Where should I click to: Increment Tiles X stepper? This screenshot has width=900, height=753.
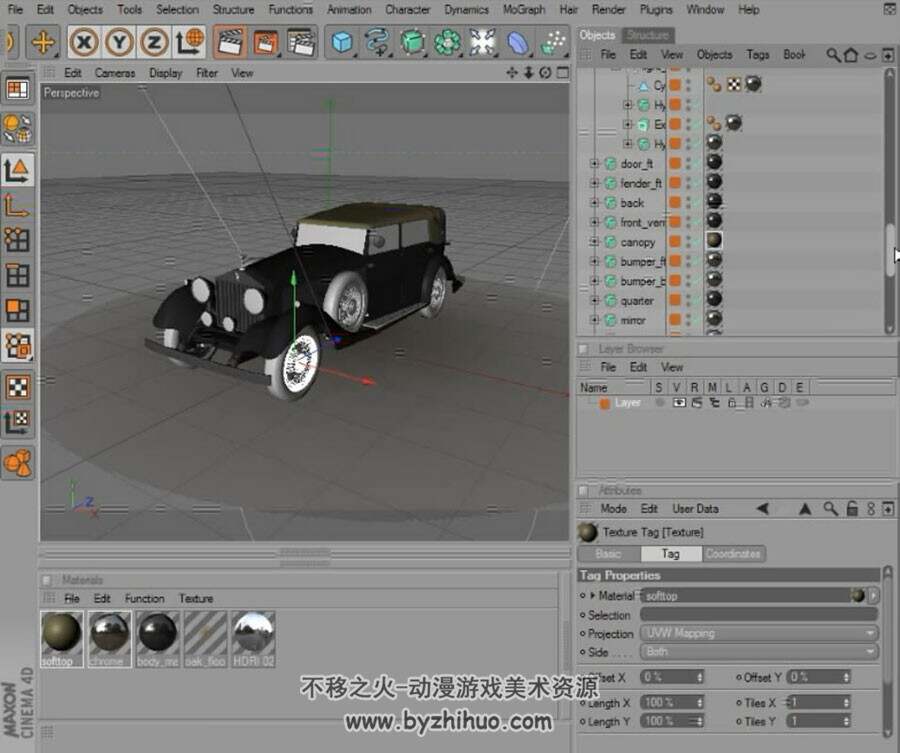(847, 700)
